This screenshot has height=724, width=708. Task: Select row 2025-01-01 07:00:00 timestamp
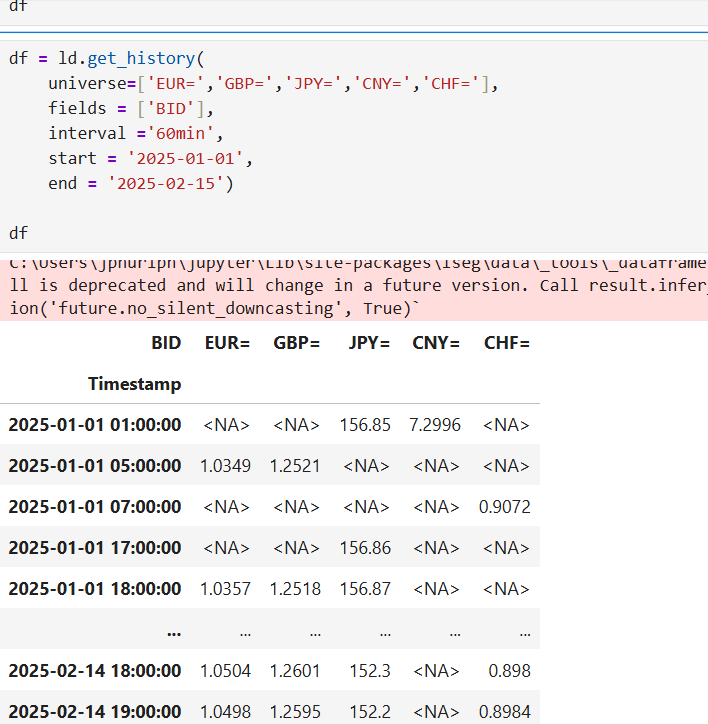point(95,507)
